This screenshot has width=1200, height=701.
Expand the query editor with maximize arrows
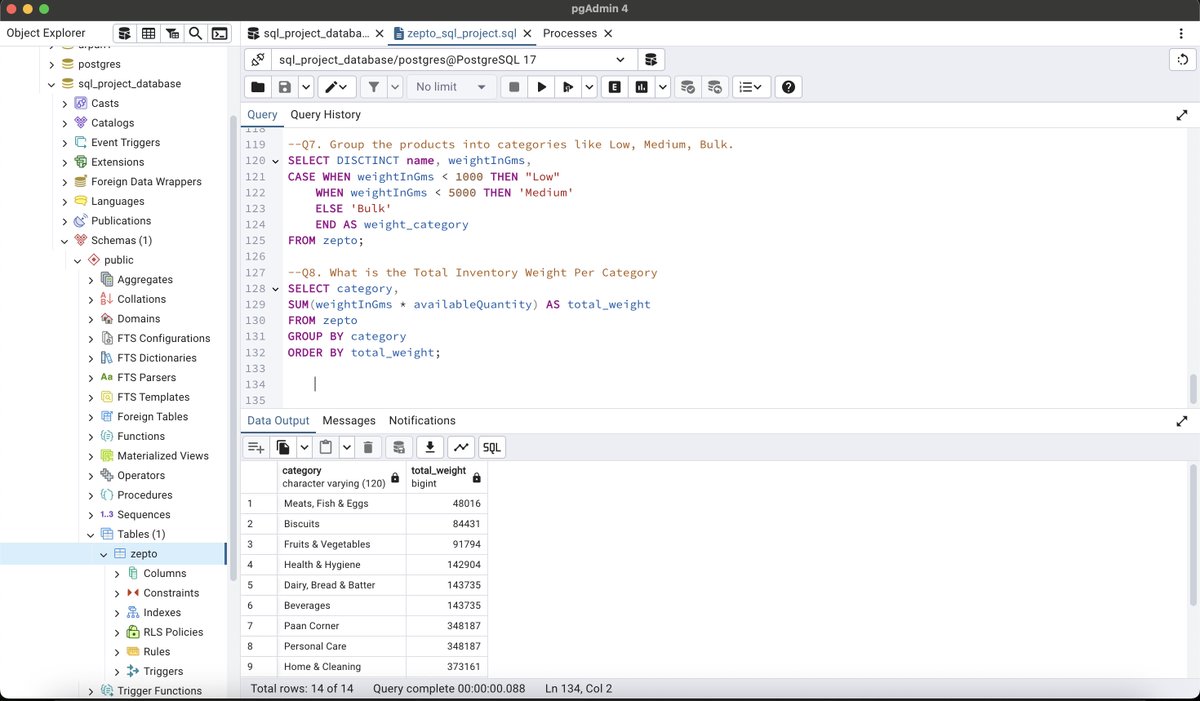tap(1182, 115)
